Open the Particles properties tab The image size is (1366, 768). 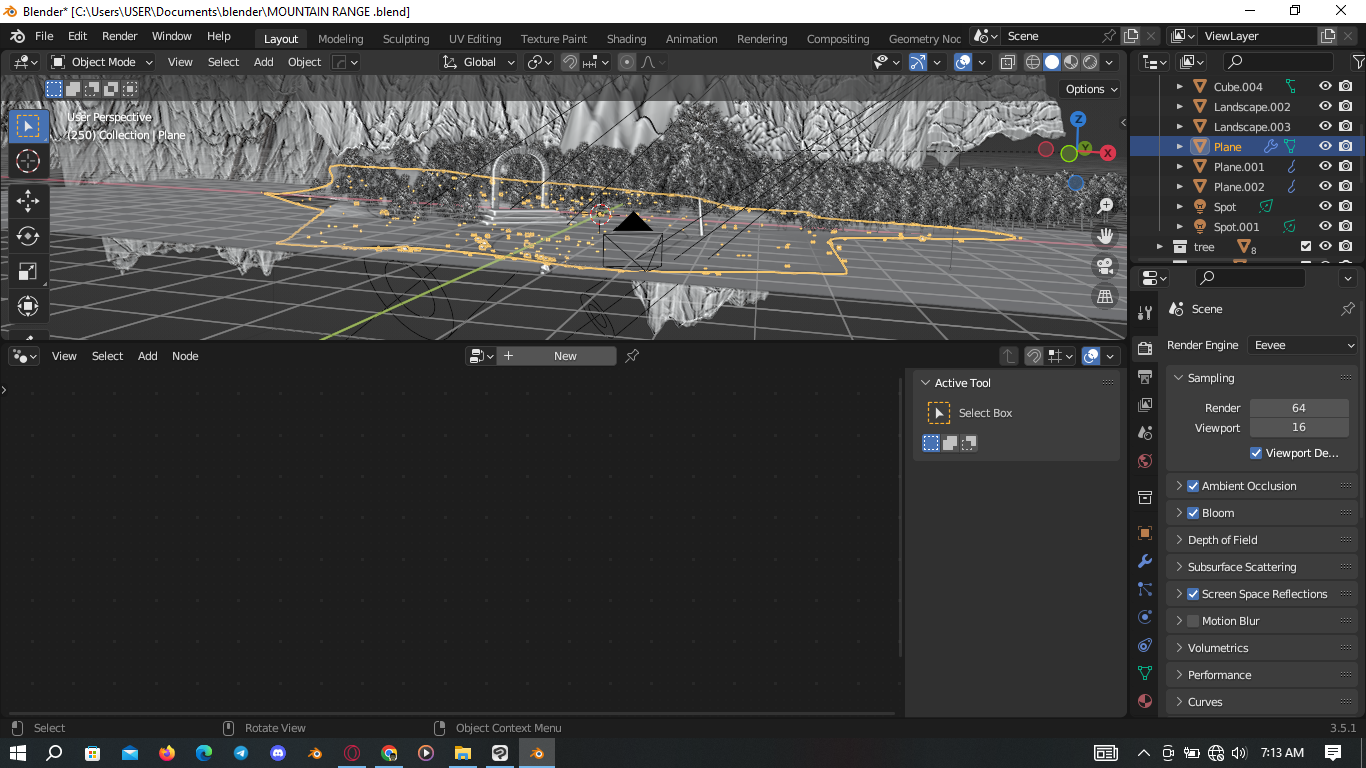click(x=1145, y=589)
